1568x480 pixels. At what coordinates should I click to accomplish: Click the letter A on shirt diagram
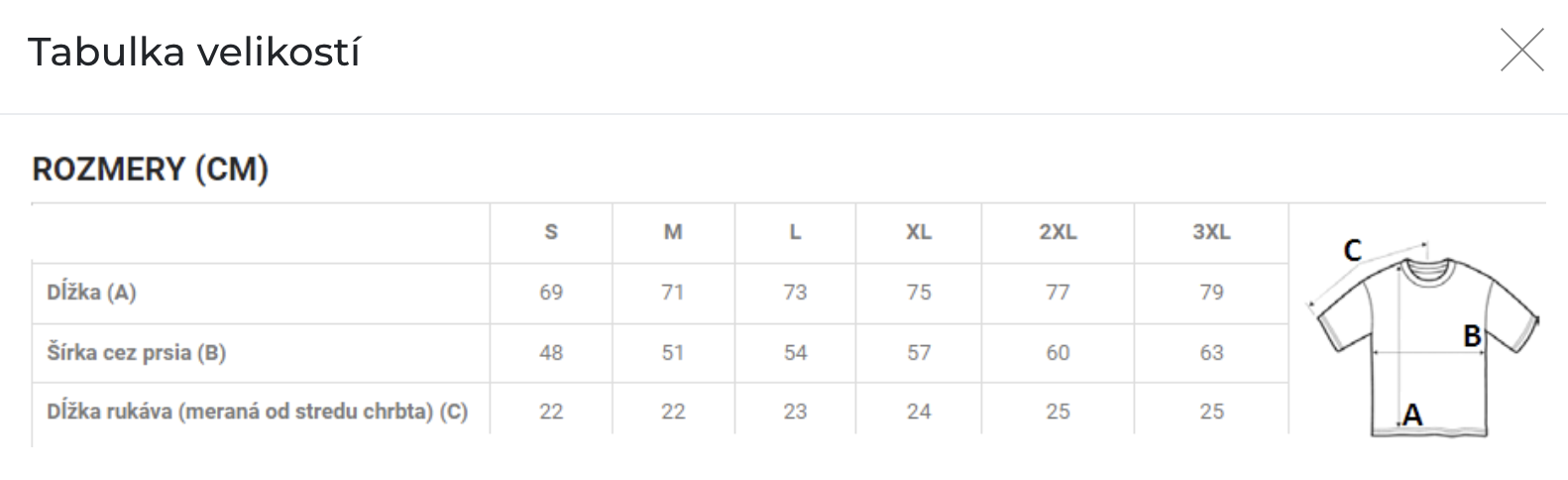pyautogui.click(x=1413, y=416)
